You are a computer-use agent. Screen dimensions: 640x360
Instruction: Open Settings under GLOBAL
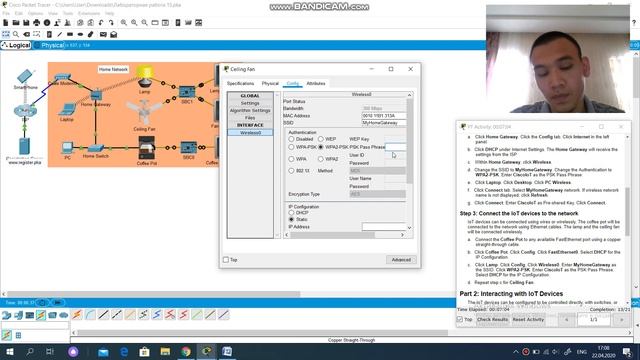coord(250,103)
